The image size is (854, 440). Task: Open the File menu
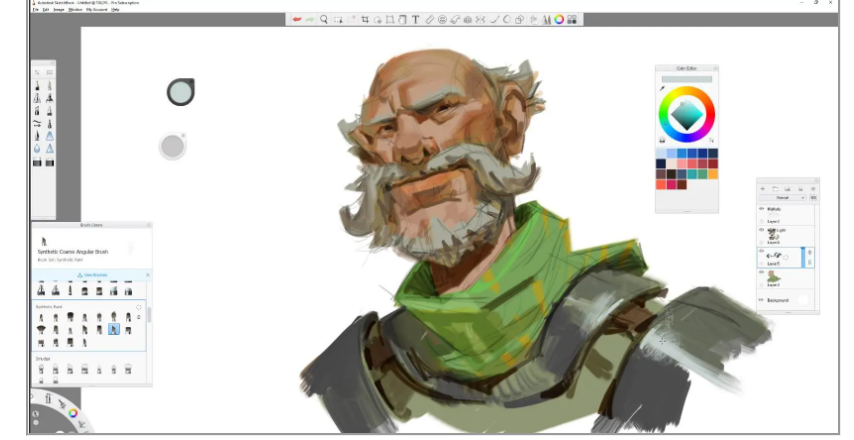[x=35, y=9]
